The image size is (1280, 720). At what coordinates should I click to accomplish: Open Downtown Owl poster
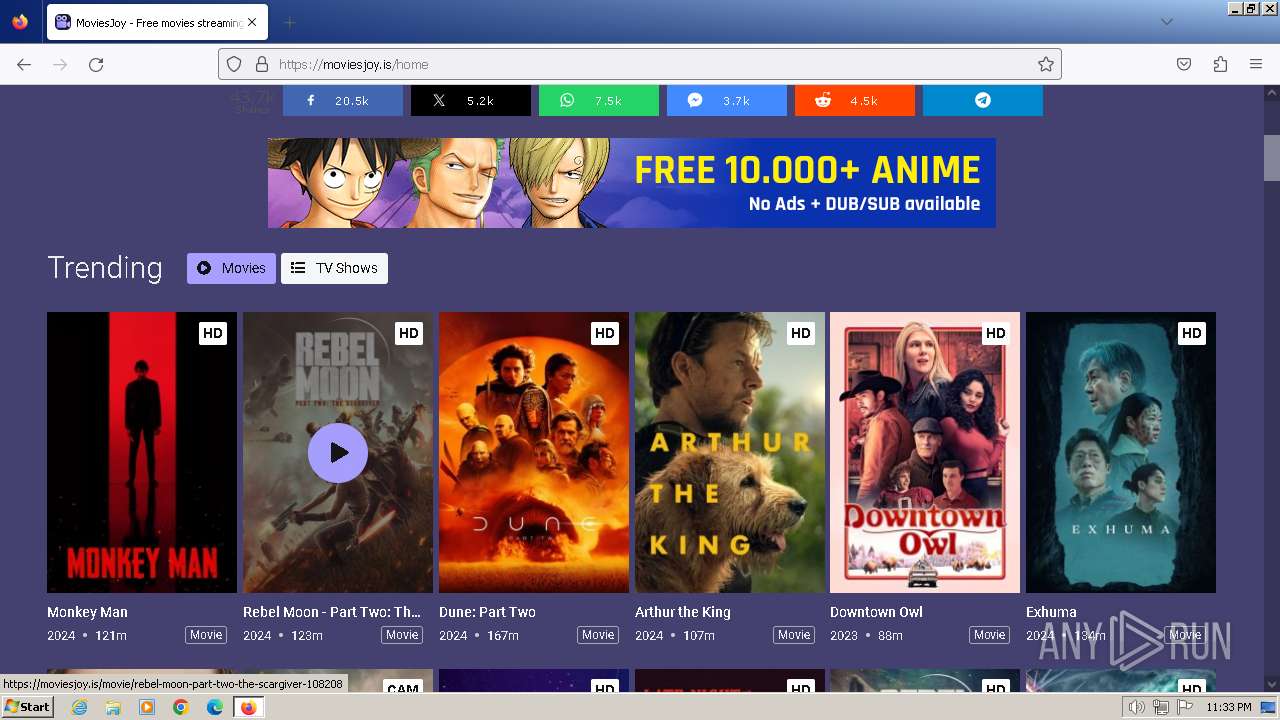point(925,452)
